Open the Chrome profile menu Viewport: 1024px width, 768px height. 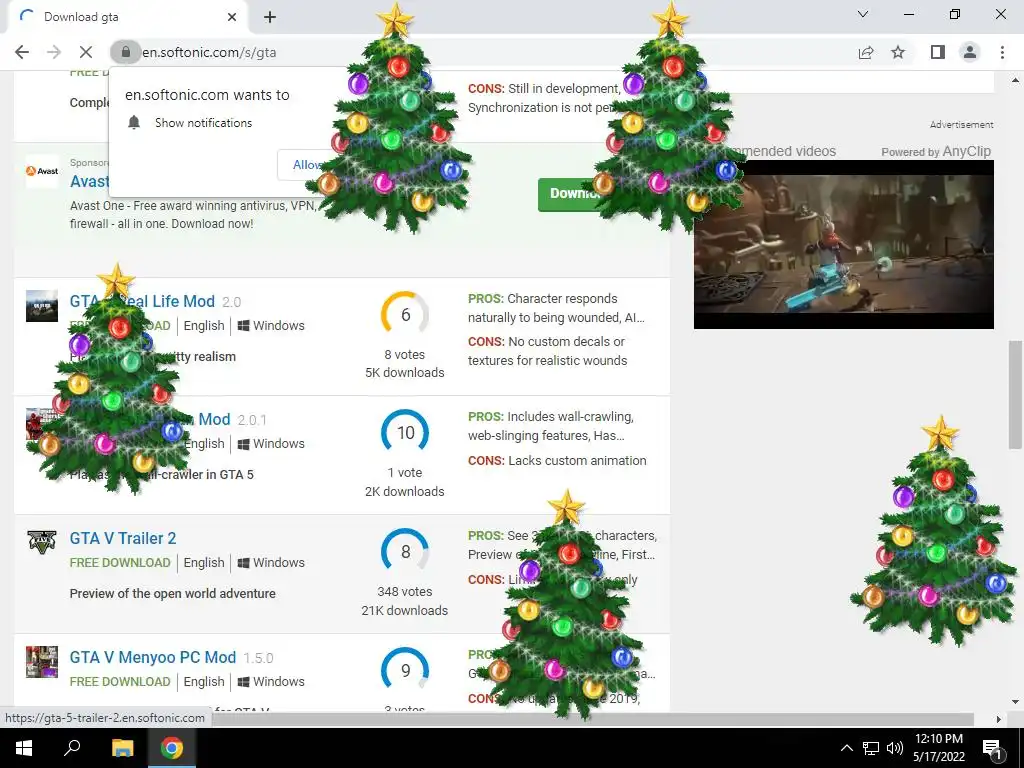pyautogui.click(x=970, y=52)
